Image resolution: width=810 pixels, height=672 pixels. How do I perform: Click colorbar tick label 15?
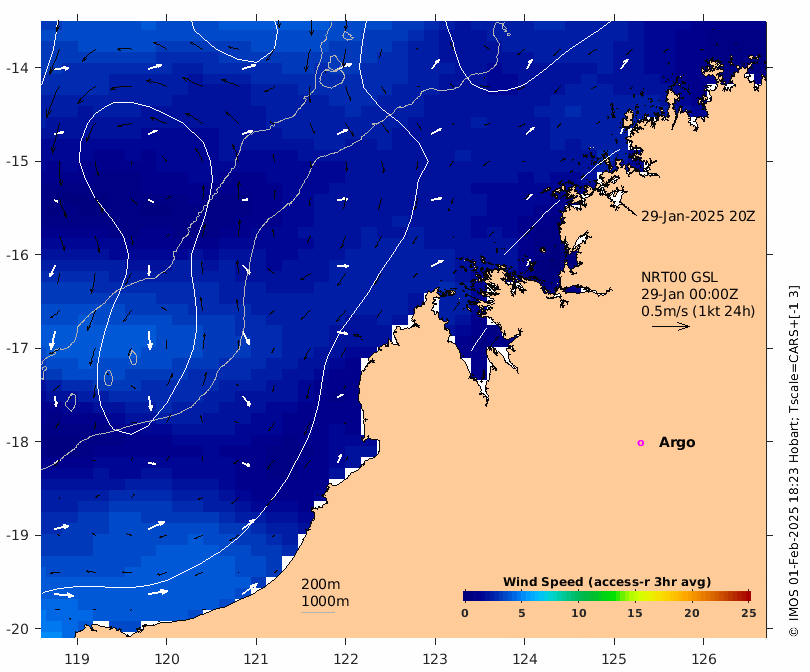[635, 613]
